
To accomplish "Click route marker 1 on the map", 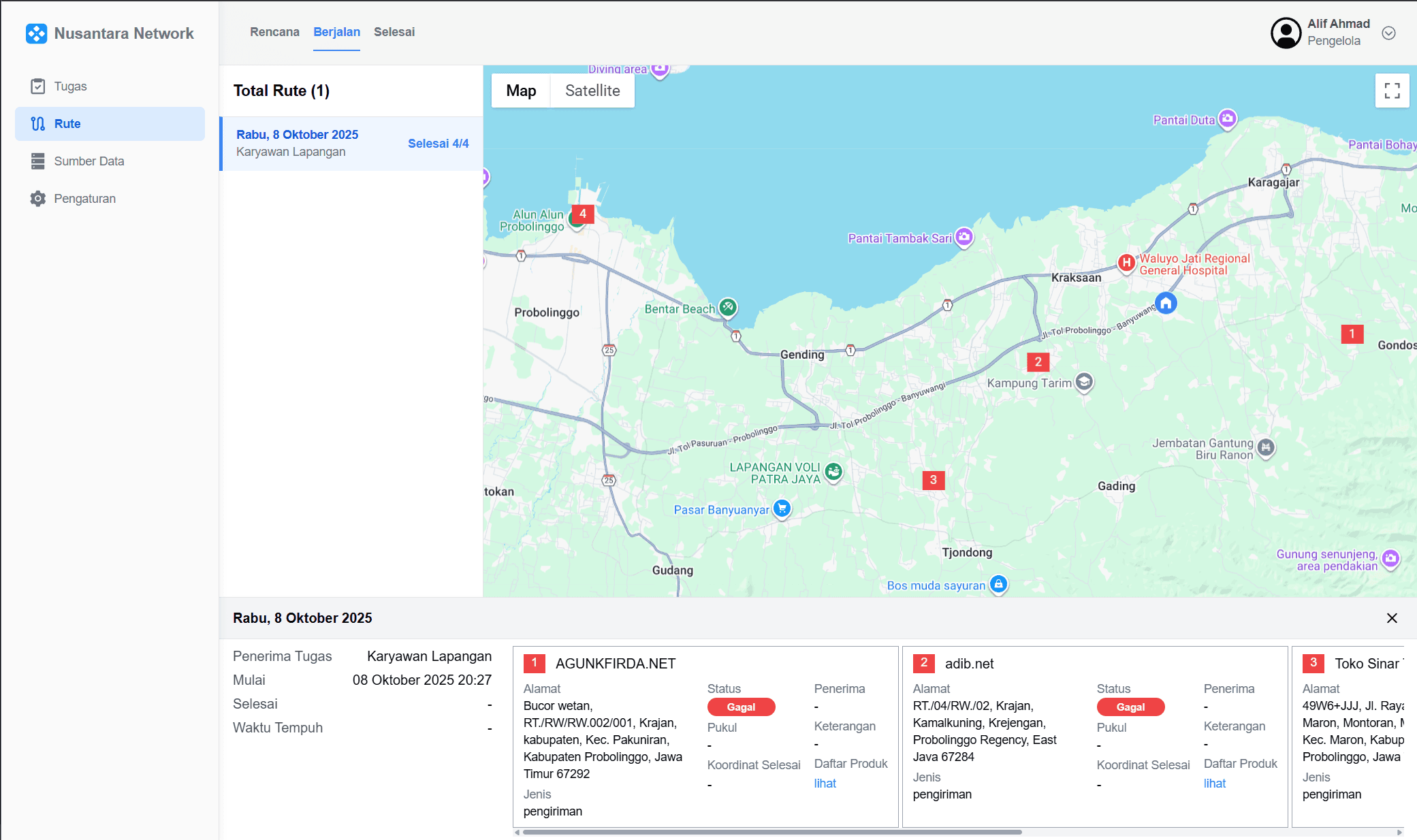I will [1352, 334].
